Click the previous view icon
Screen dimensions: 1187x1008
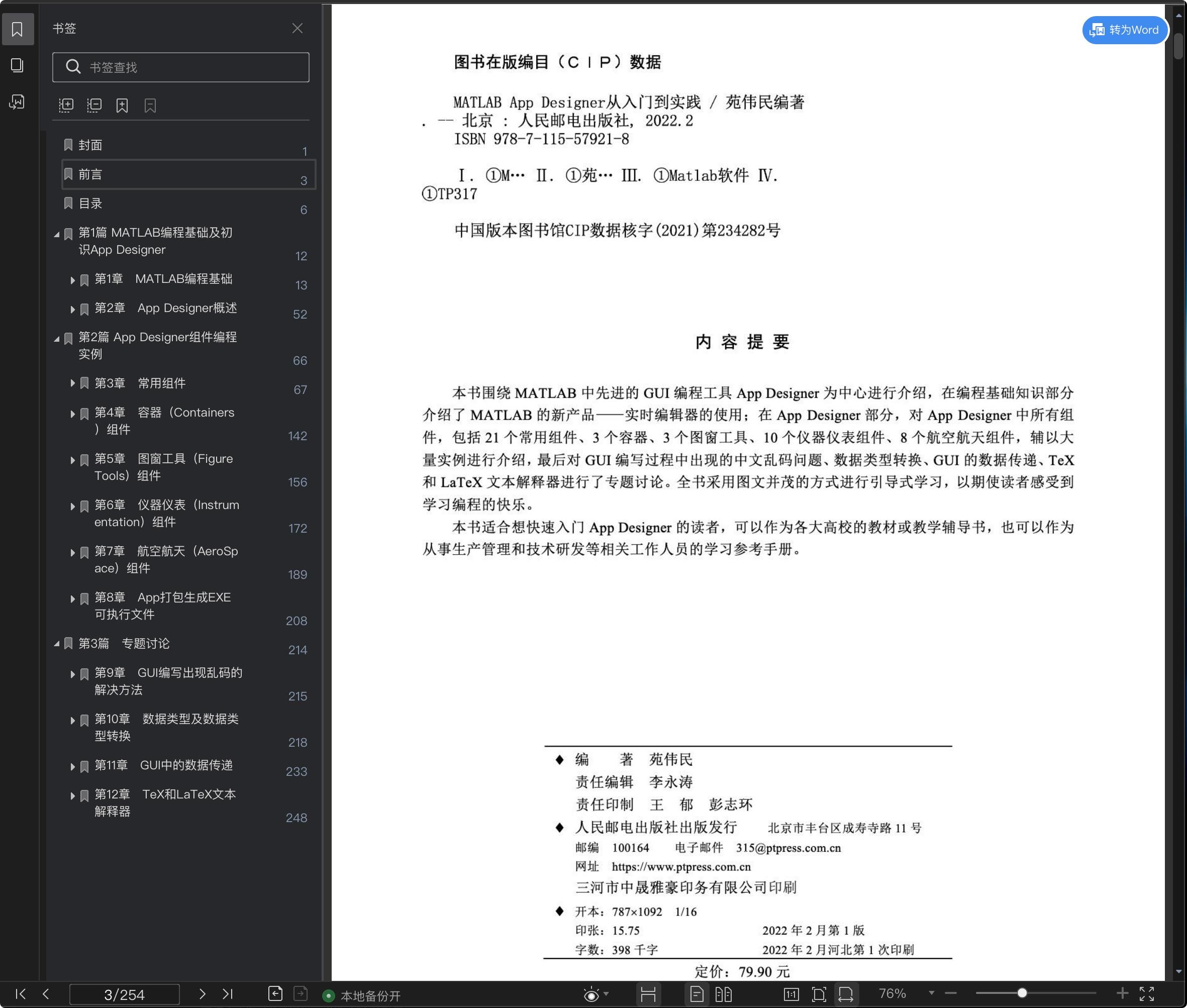[275, 994]
